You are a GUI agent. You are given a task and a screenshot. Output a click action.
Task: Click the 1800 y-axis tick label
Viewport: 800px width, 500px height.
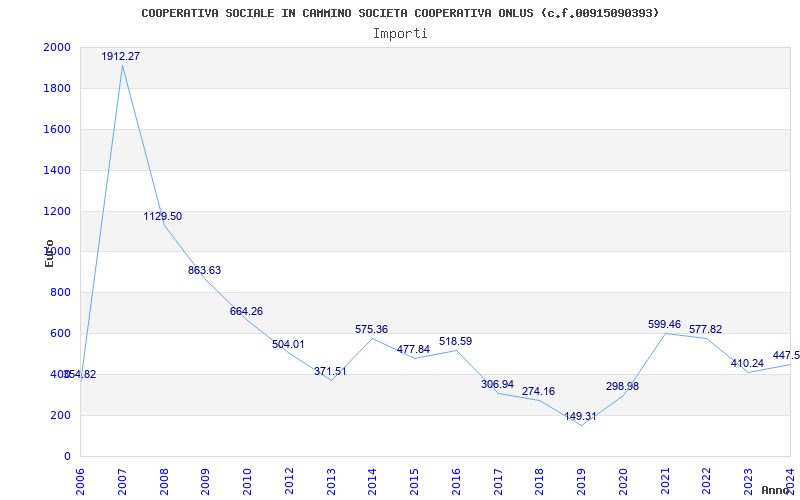click(57, 88)
